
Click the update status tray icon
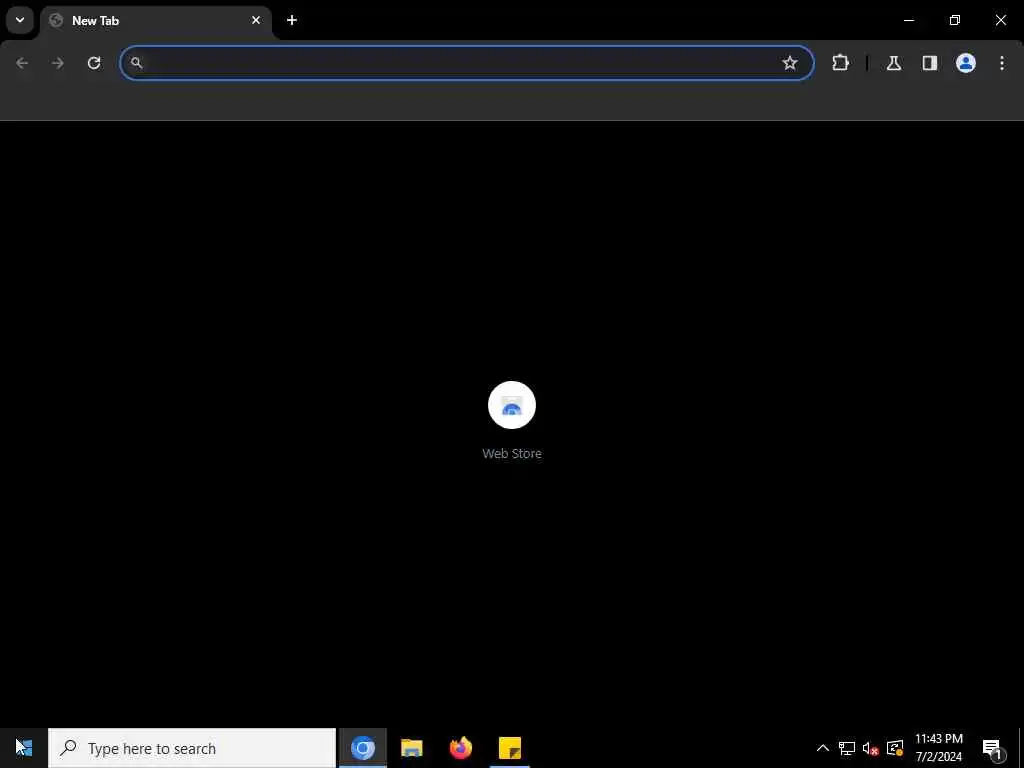895,748
